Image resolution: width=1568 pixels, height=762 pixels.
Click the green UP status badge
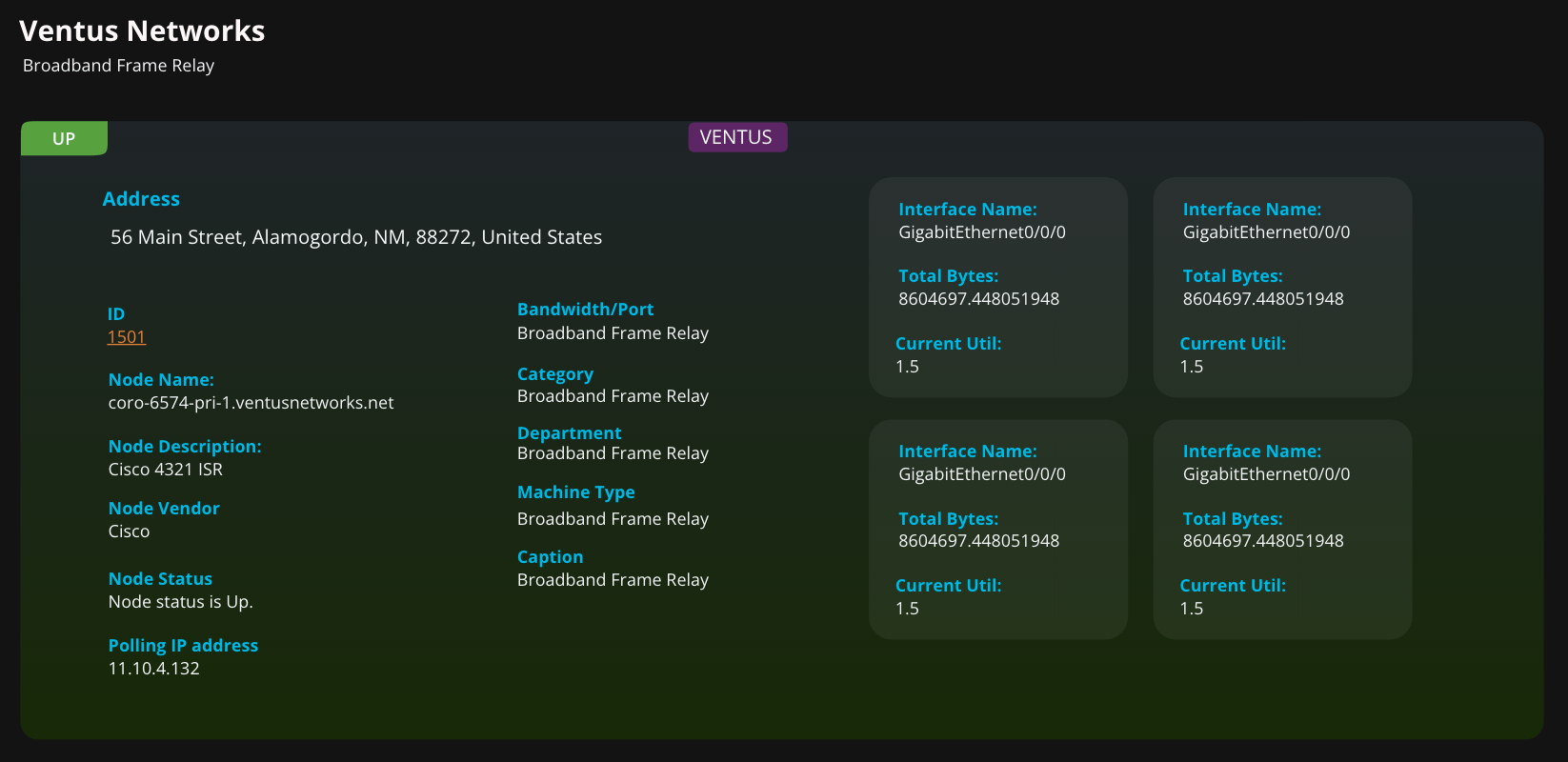point(64,138)
